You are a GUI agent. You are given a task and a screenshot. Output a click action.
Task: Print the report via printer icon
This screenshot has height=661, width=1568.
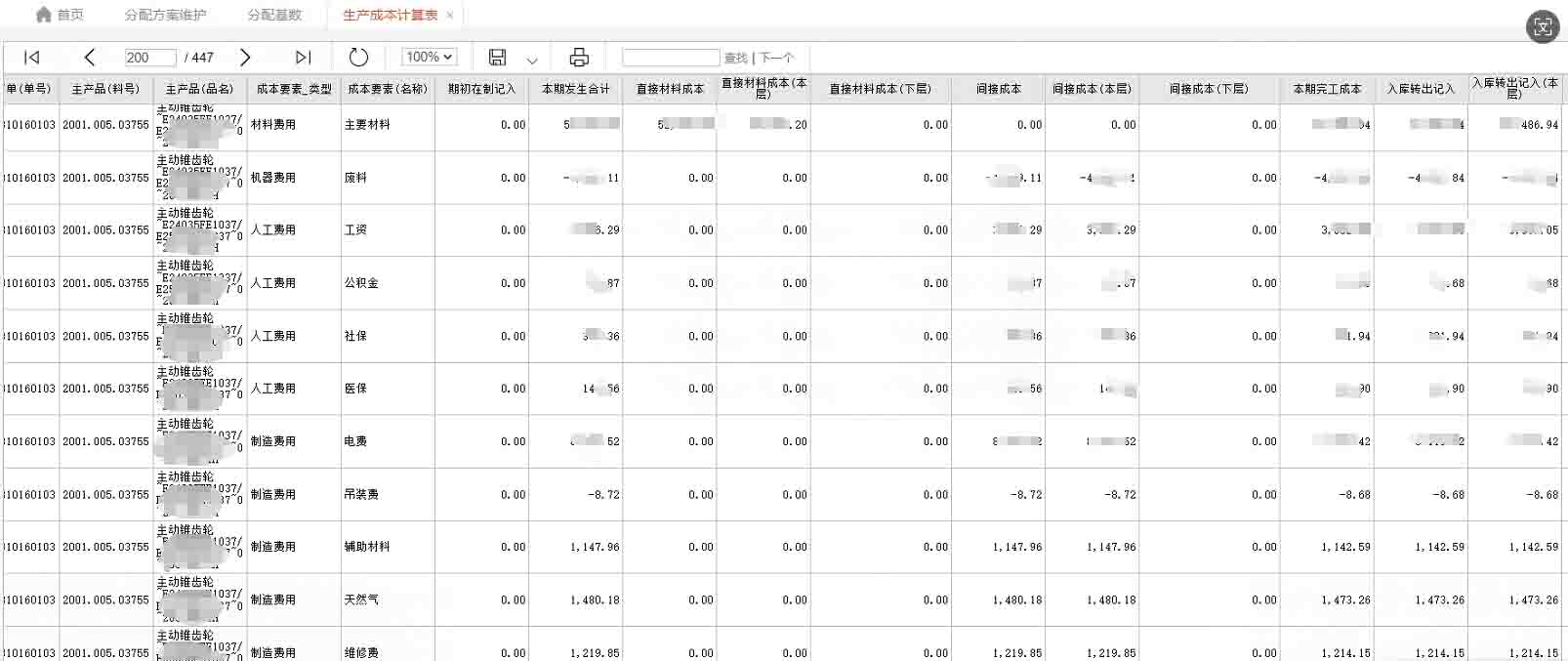(579, 58)
